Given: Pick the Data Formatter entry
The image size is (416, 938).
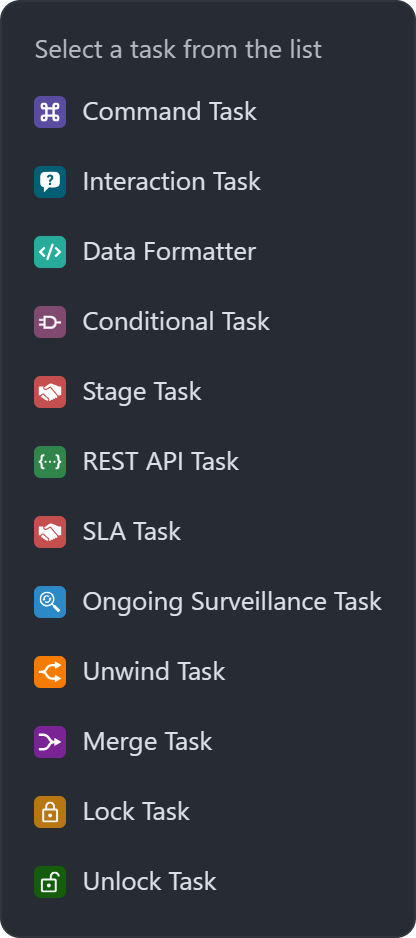Looking at the screenshot, I should coord(169,252).
